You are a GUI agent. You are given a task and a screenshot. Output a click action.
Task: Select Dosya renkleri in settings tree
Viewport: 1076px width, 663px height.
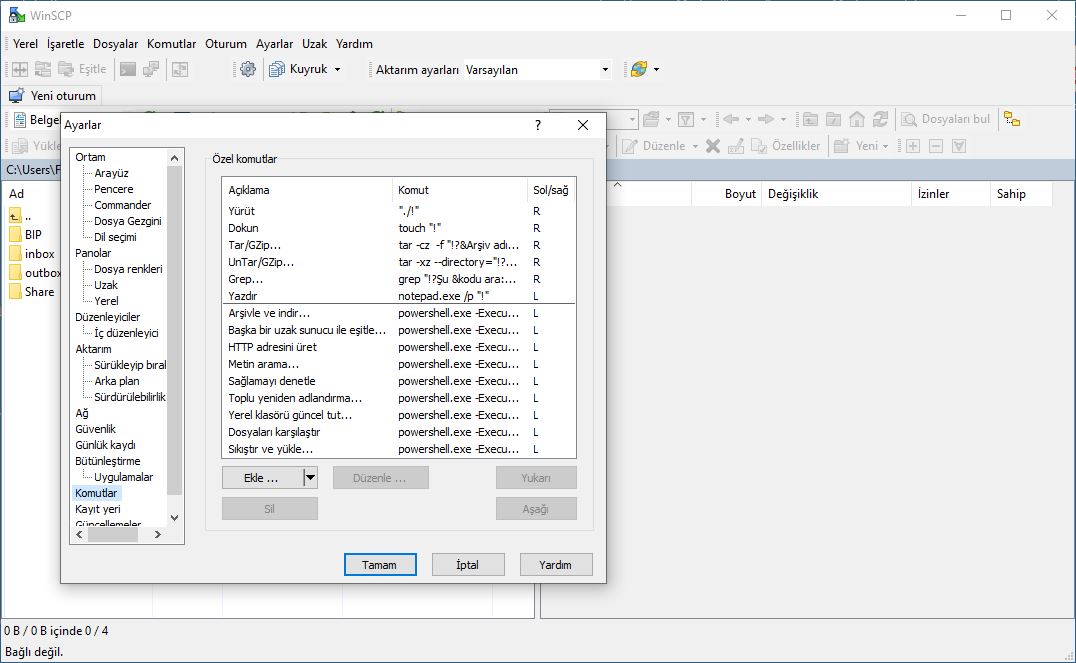[128, 269]
